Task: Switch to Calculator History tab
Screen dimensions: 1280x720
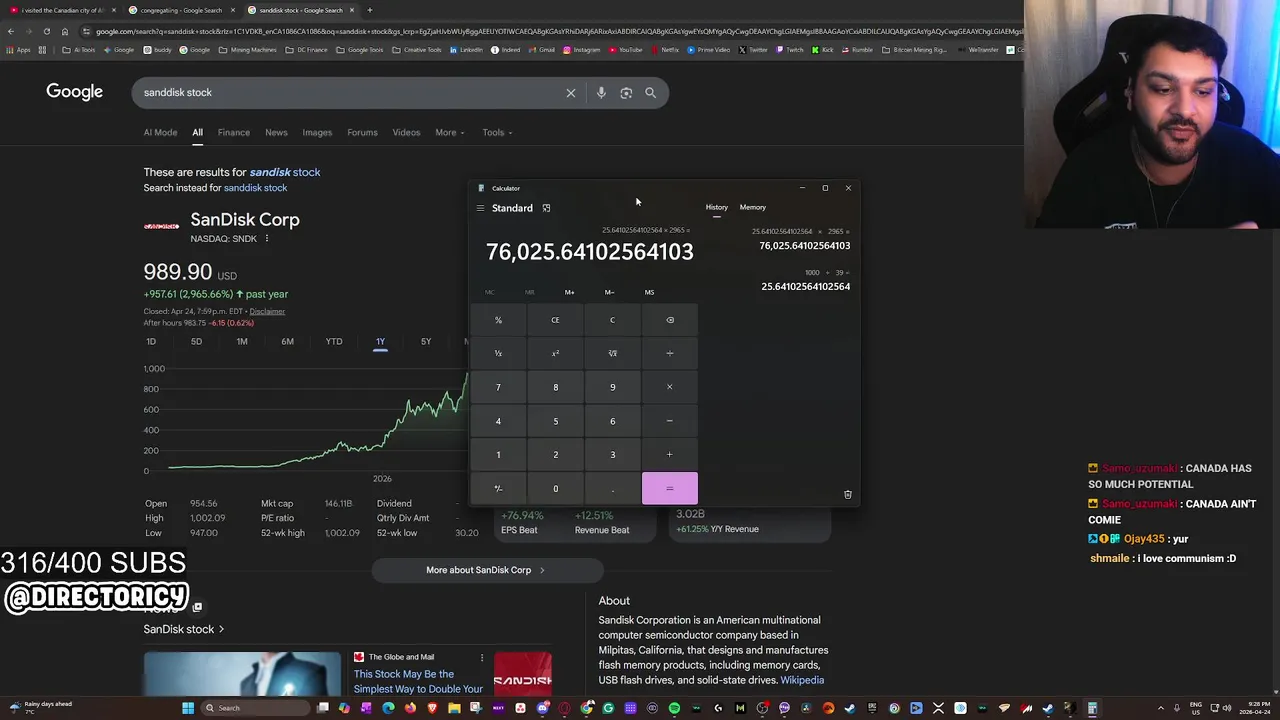Action: coord(717,207)
